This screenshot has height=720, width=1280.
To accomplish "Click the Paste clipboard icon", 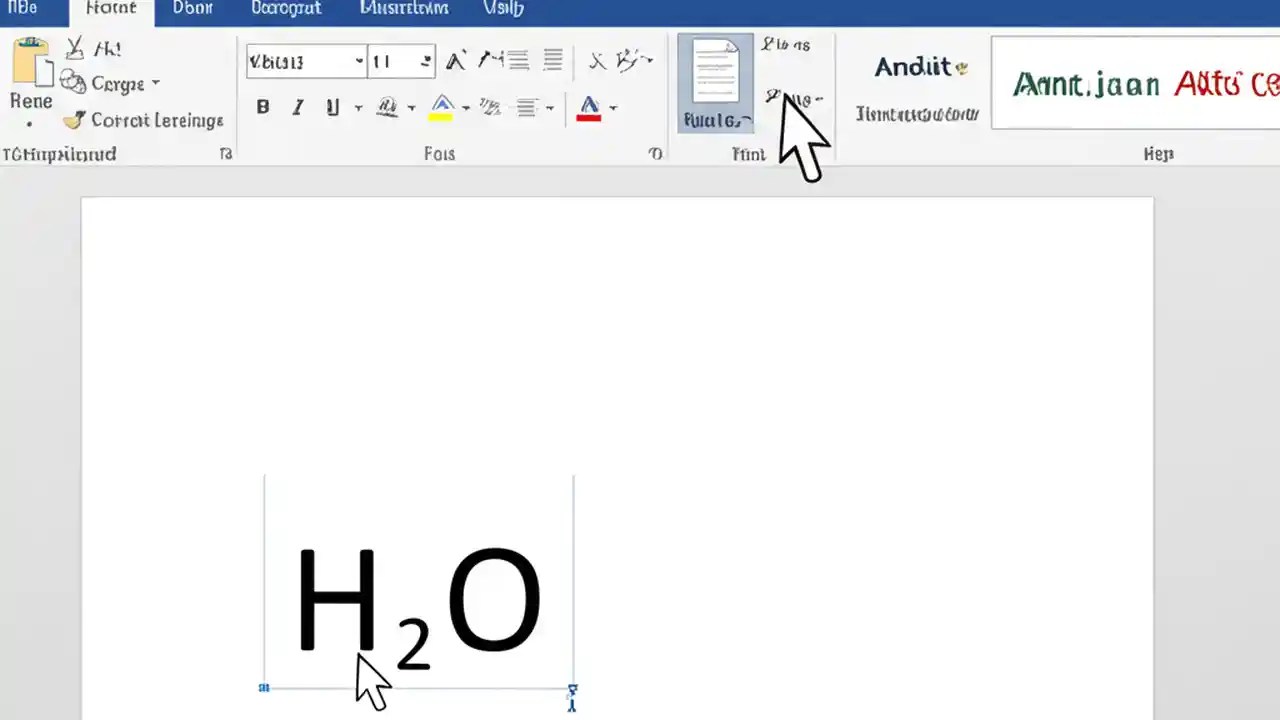I will point(30,70).
